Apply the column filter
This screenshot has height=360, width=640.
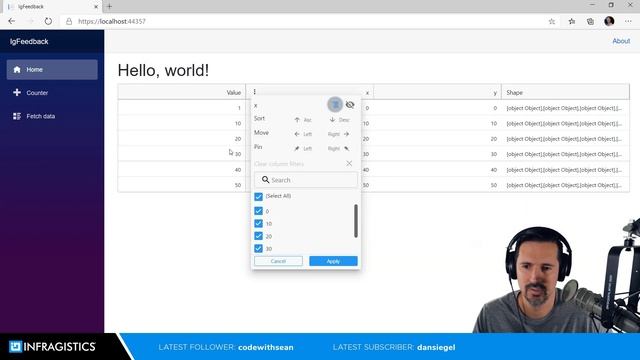click(333, 261)
